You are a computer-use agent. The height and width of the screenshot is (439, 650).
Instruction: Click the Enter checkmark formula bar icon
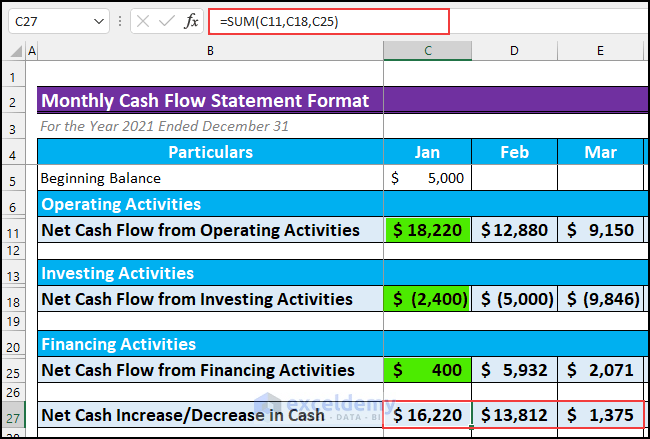coord(166,21)
